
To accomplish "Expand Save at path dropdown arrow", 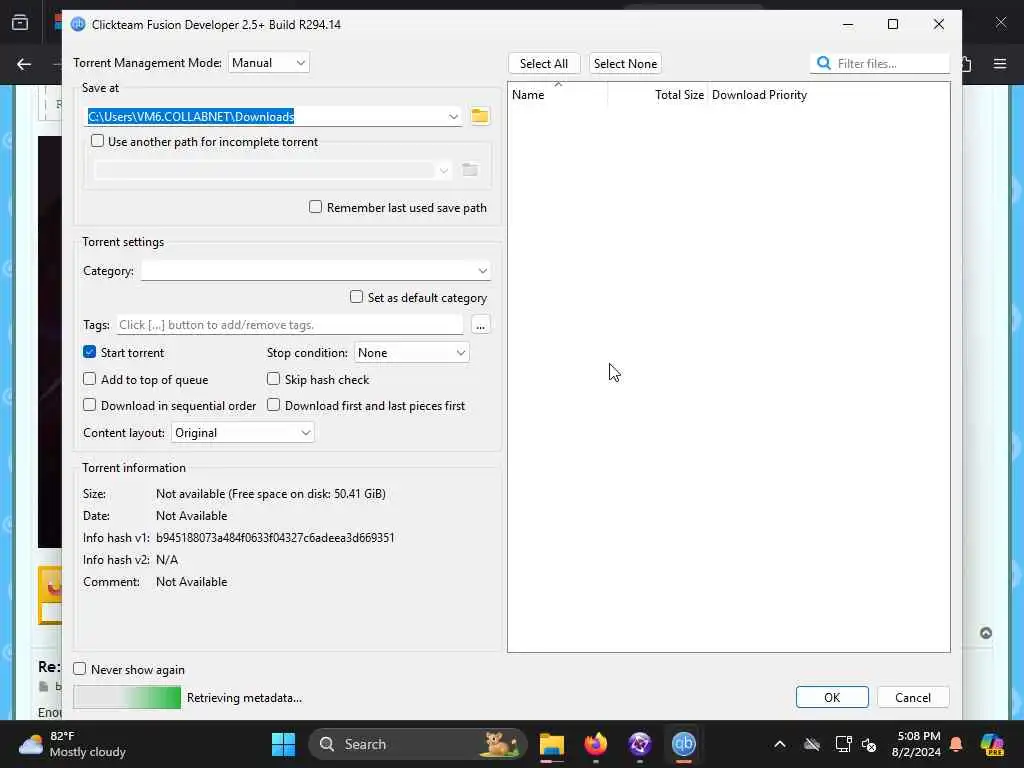I will [x=453, y=116].
